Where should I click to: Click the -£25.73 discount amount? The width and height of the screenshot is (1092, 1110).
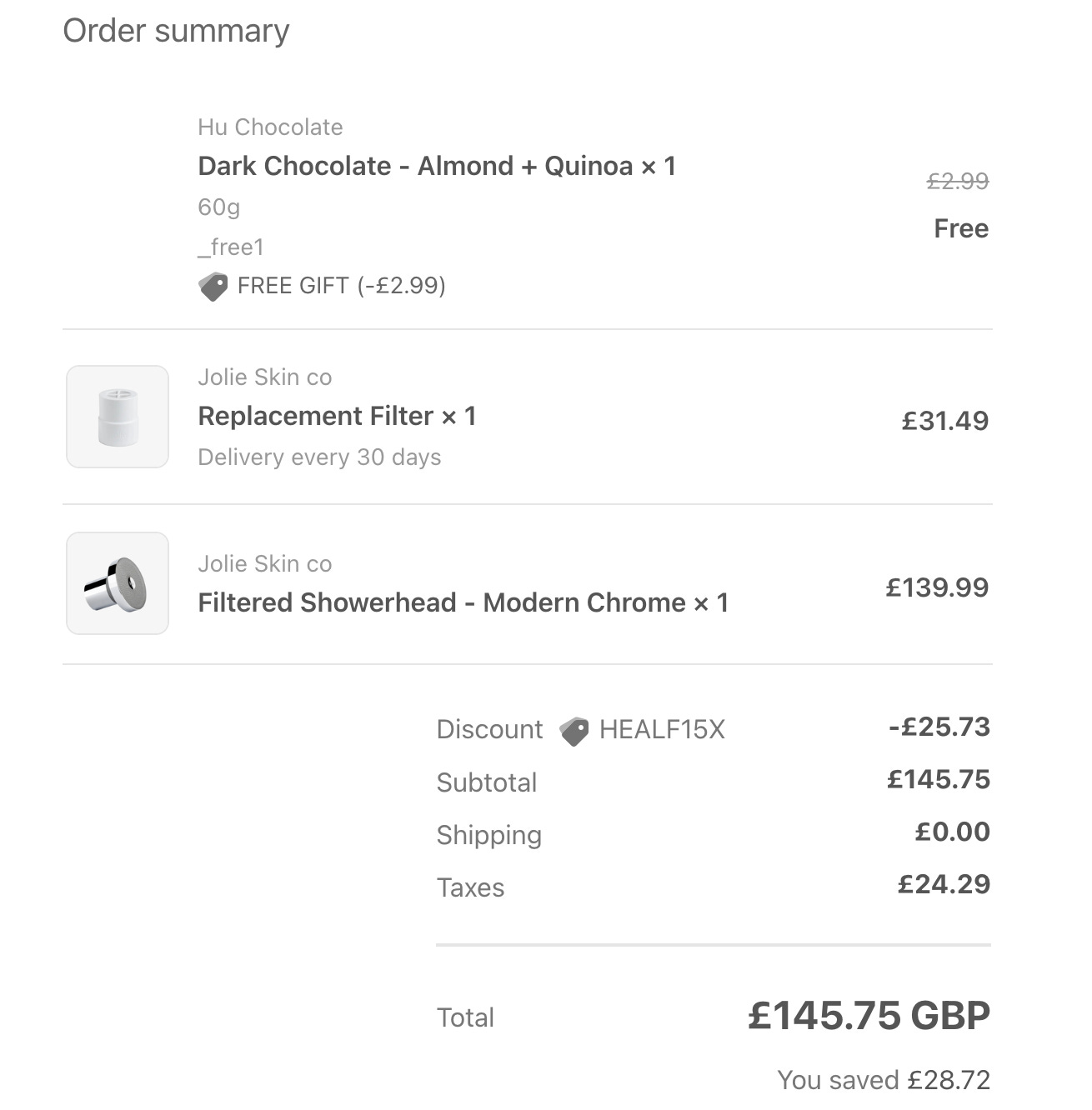(x=939, y=727)
